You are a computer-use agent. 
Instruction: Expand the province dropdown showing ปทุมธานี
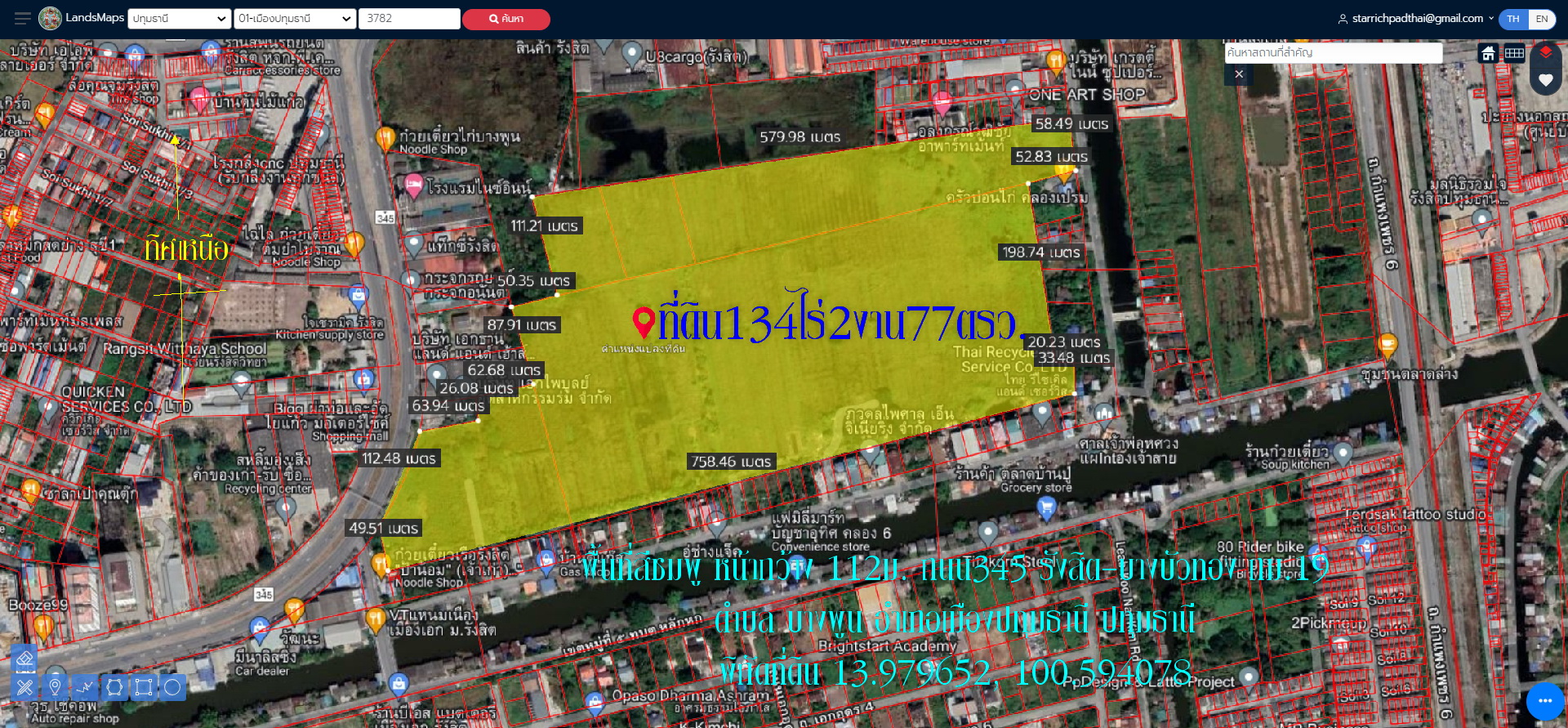click(x=179, y=19)
